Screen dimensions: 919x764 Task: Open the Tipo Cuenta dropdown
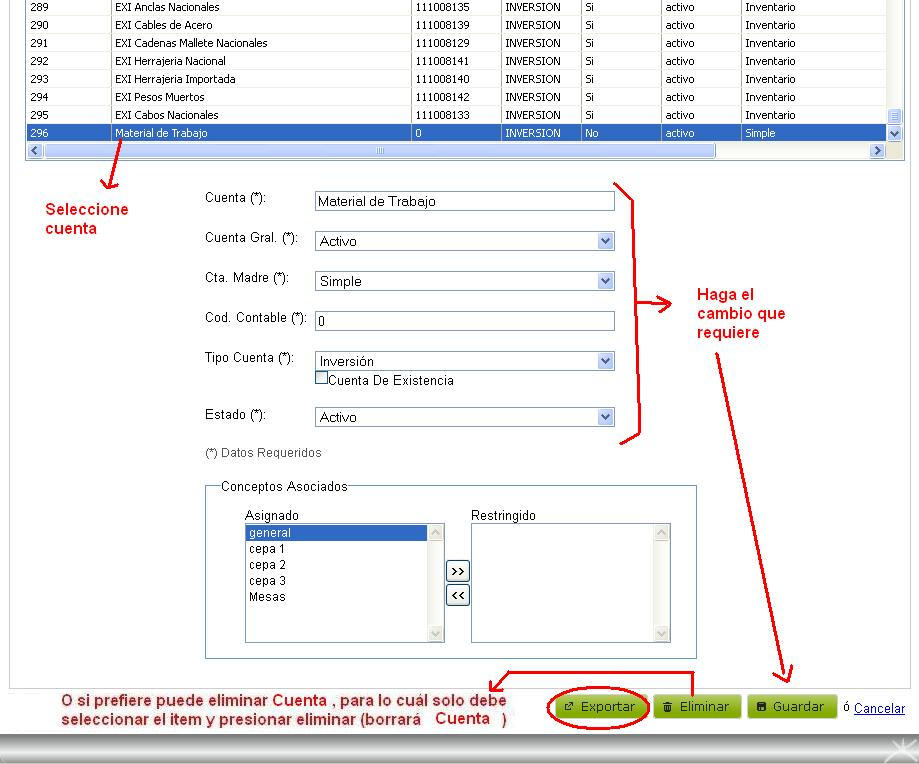tap(603, 361)
